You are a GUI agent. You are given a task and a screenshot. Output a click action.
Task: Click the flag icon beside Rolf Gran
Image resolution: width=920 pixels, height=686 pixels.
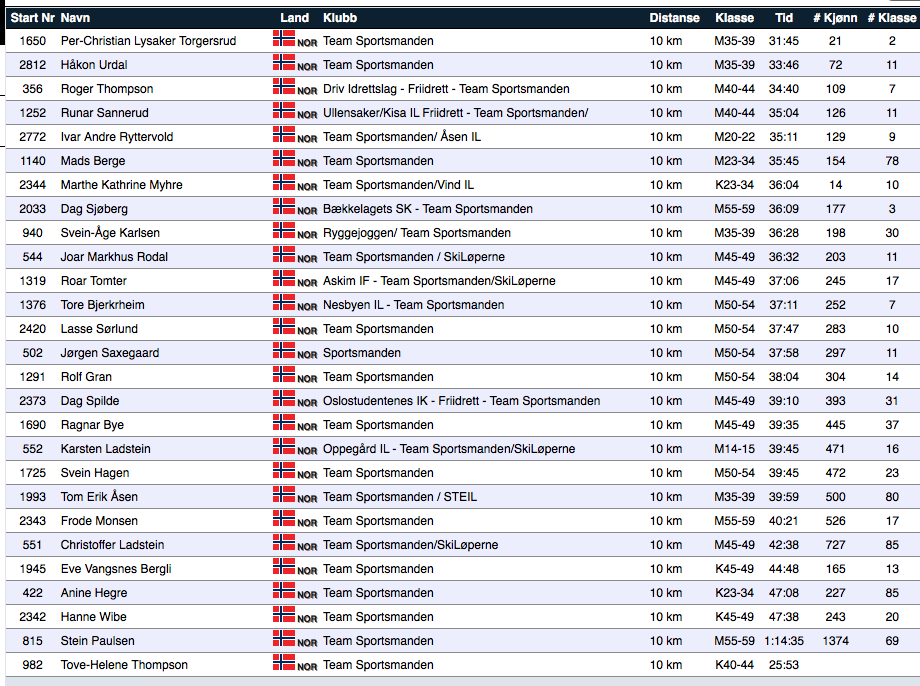pyautogui.click(x=284, y=375)
